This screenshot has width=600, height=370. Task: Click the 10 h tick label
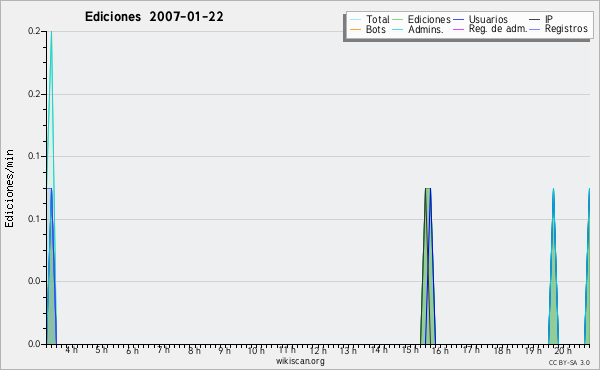click(x=256, y=350)
